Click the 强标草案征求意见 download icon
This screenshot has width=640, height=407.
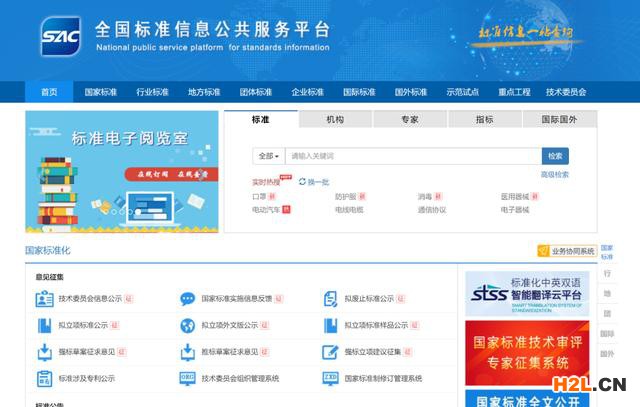point(44,352)
